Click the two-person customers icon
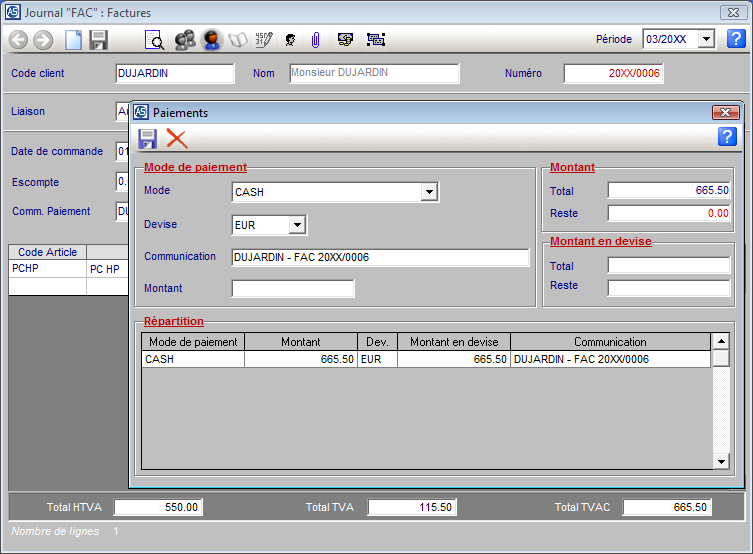 pos(184,40)
